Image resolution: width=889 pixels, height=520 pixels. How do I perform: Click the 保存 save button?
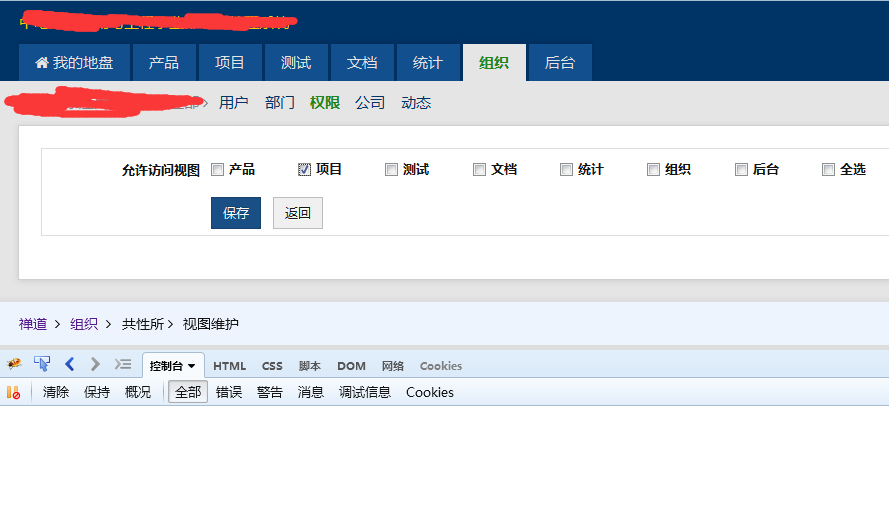(236, 213)
